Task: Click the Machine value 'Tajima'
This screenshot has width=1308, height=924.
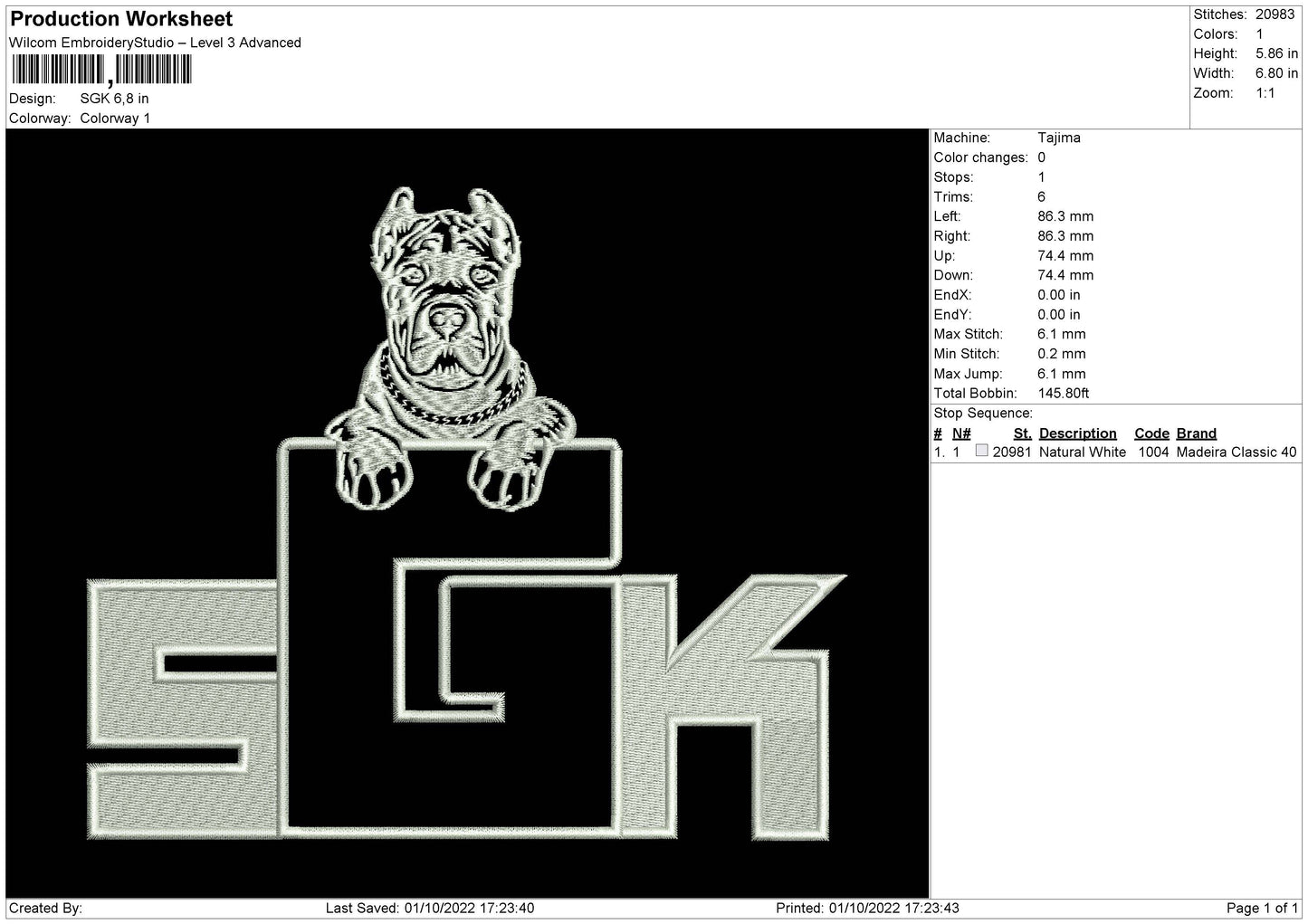Action: (1059, 138)
